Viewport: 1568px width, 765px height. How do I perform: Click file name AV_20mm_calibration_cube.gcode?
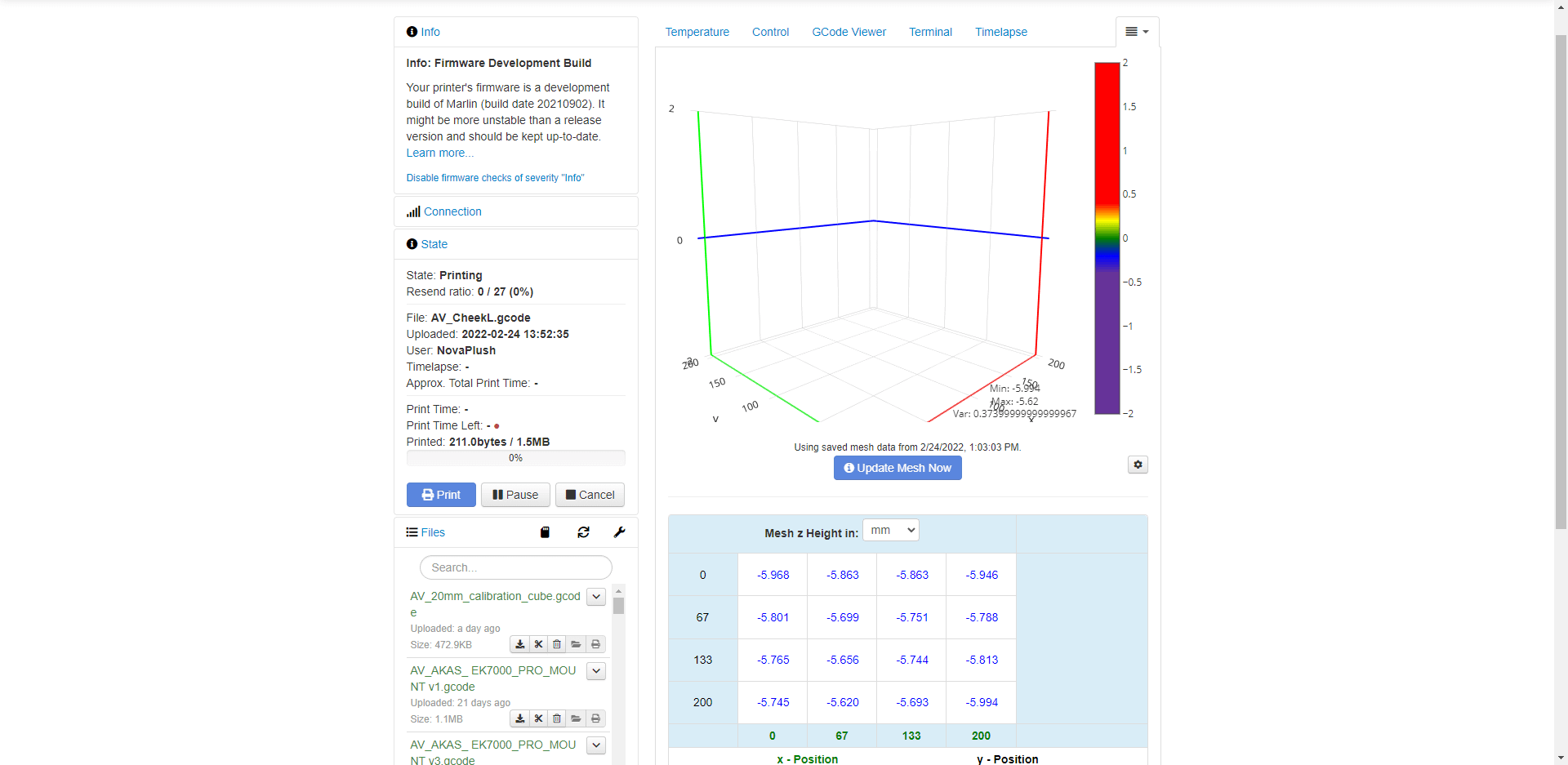(x=495, y=604)
